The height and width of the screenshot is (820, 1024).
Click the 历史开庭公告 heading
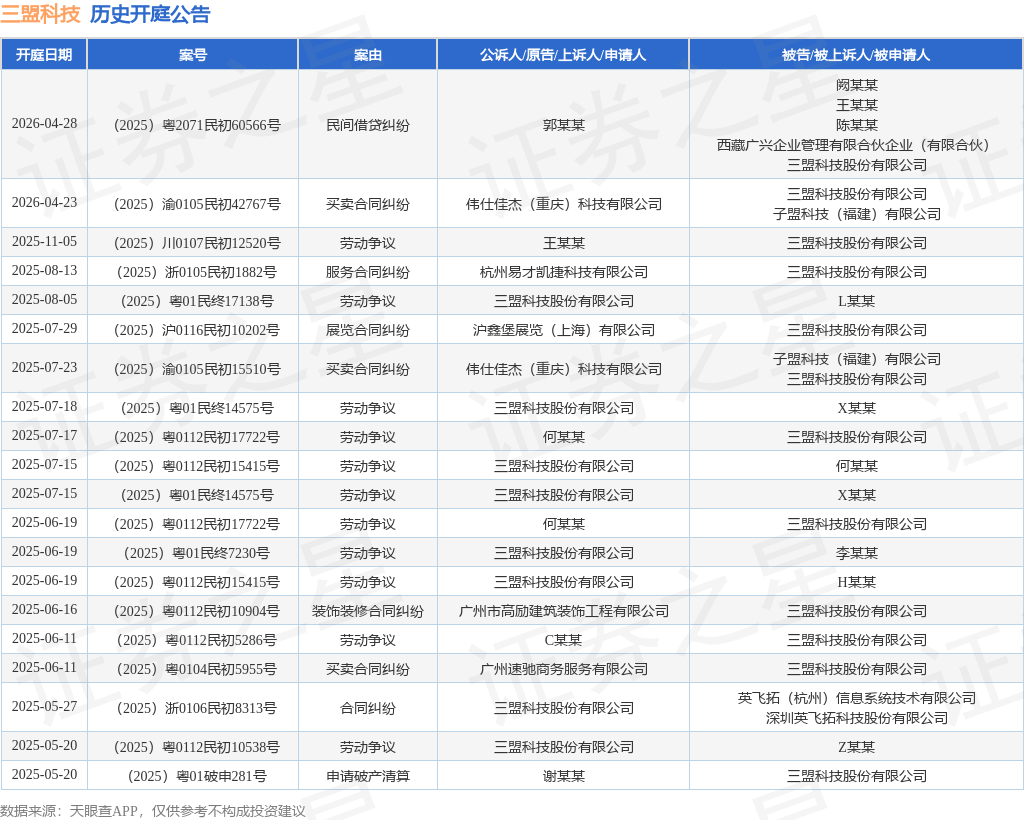click(x=150, y=14)
